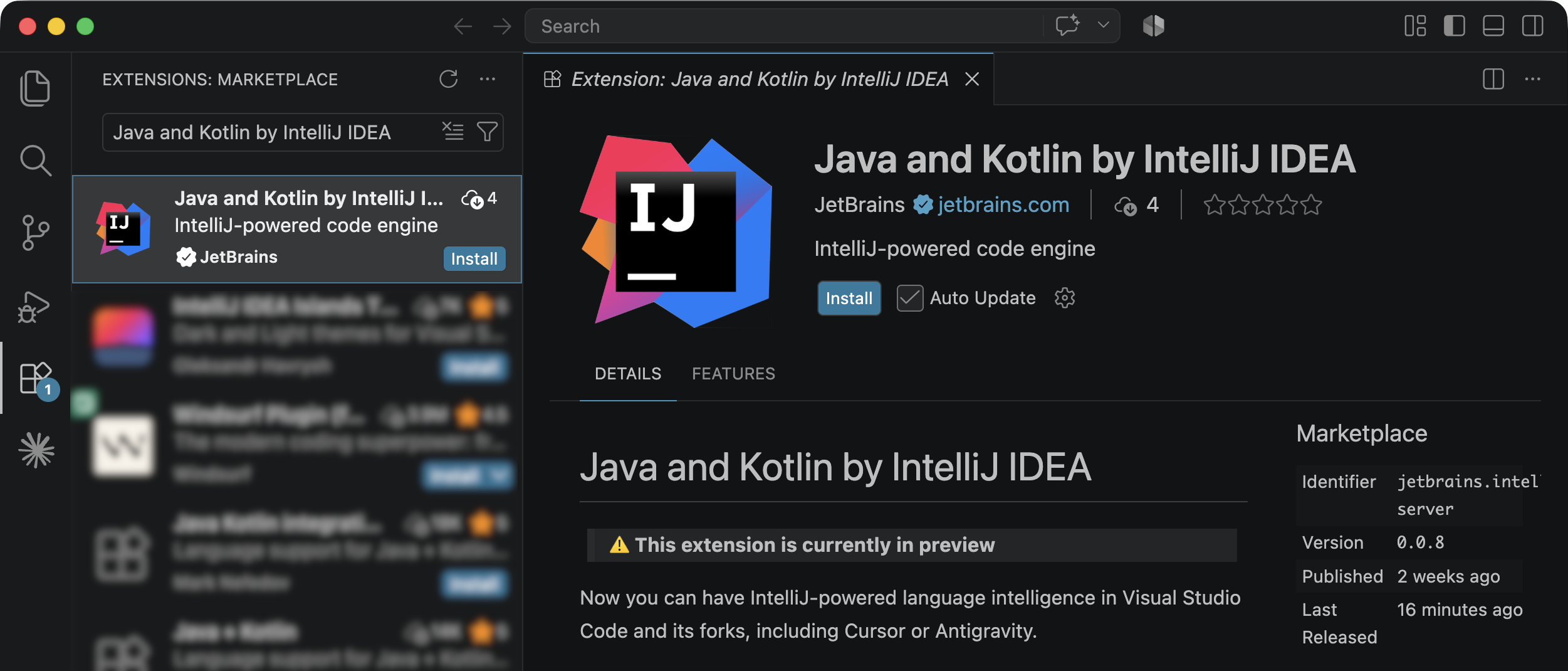This screenshot has height=671, width=1568.
Task: Open the Claude starburst icon in the activity bar
Action: pos(36,450)
